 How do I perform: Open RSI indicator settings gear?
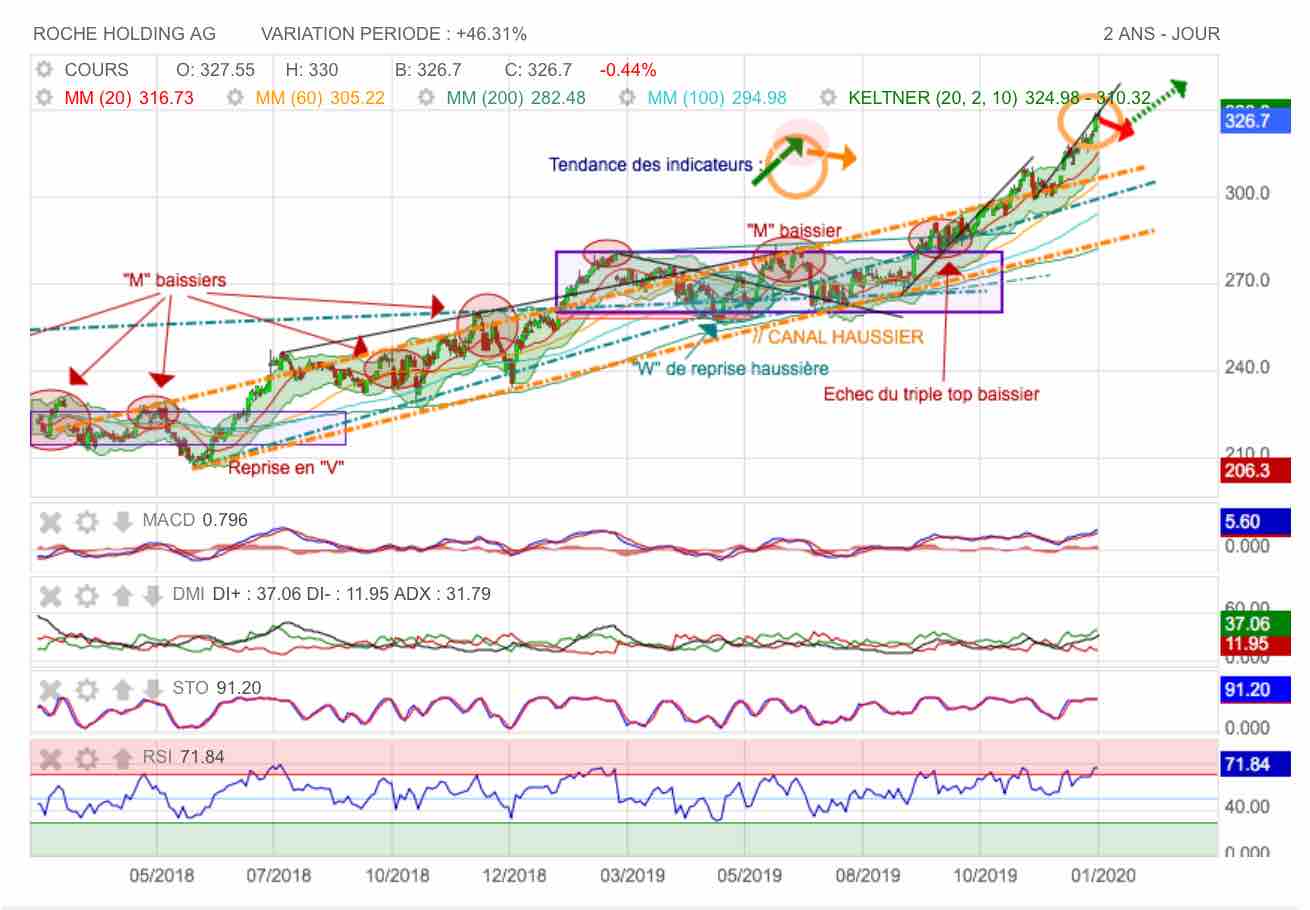87,759
